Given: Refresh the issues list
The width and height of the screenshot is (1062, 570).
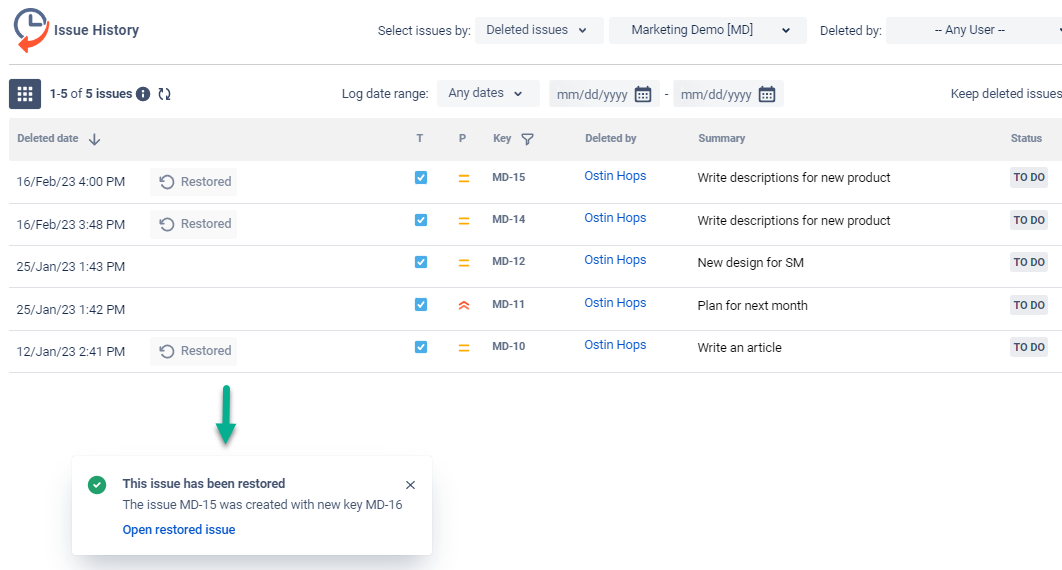Looking at the screenshot, I should 165,94.
